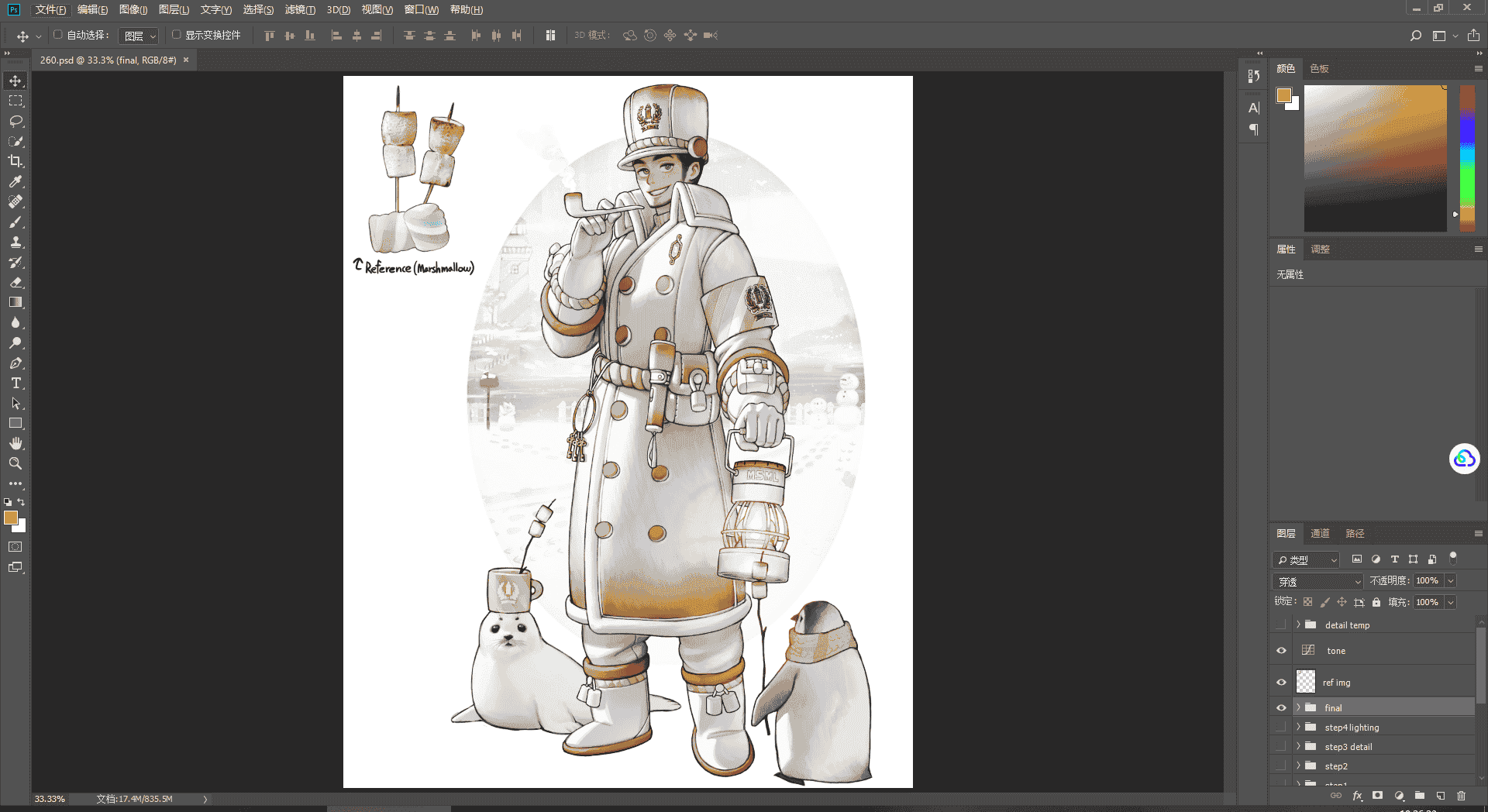Hide the tone layer

(1281, 651)
